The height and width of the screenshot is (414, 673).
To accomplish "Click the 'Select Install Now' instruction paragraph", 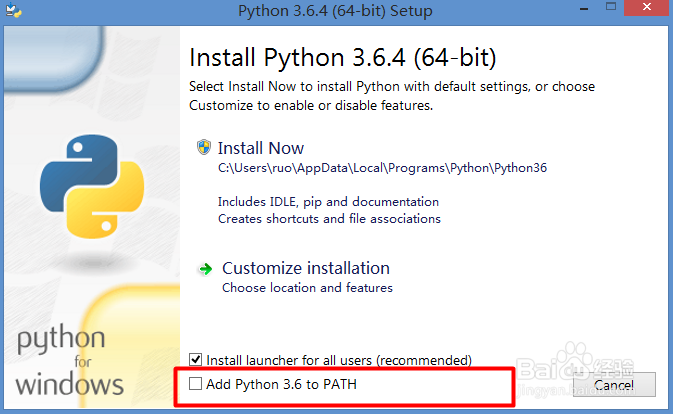I will [x=392, y=96].
